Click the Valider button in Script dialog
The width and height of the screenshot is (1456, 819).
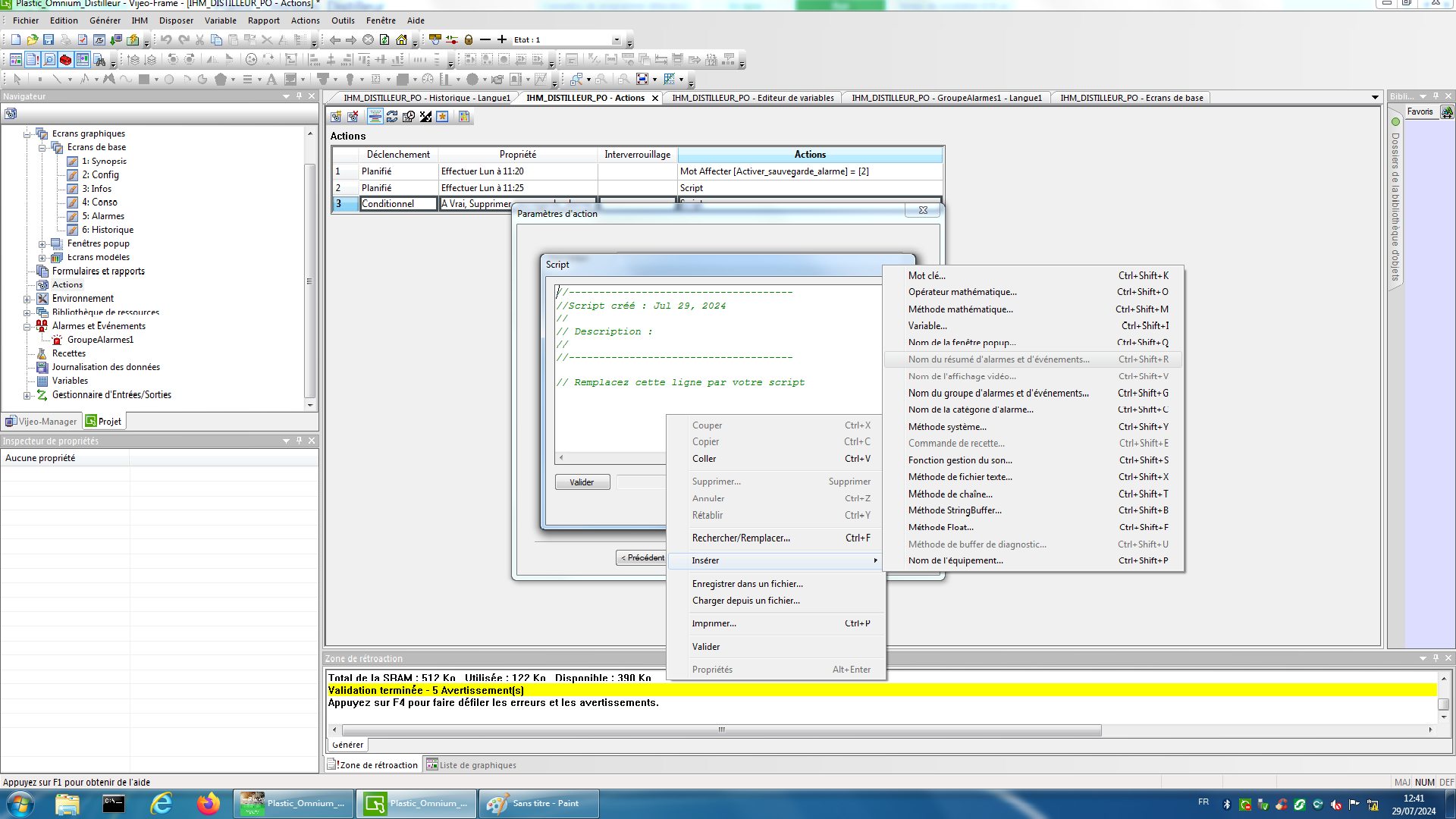click(x=582, y=482)
